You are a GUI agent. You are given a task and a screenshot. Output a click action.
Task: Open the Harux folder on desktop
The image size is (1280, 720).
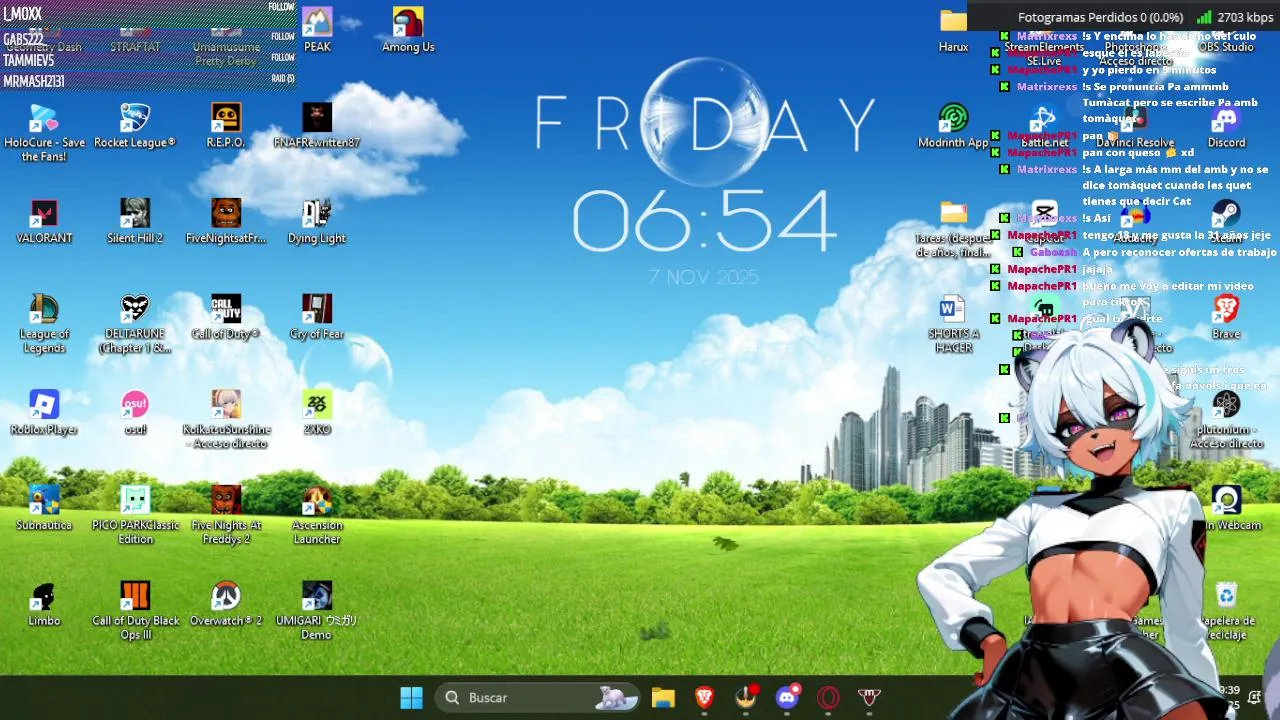[x=953, y=29]
